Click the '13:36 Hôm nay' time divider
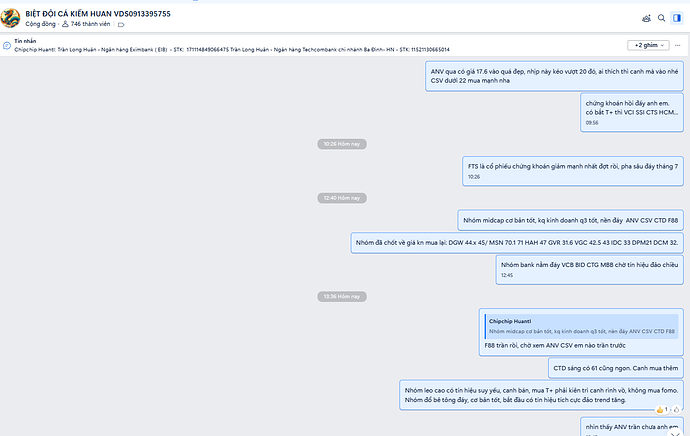 [x=342, y=297]
